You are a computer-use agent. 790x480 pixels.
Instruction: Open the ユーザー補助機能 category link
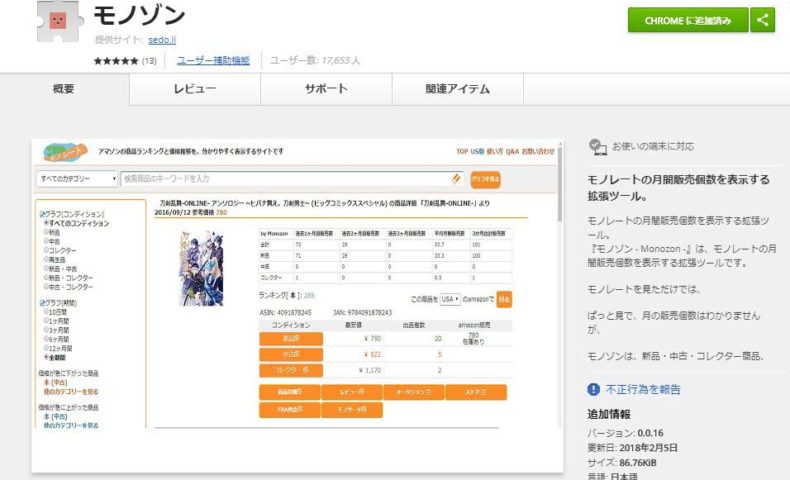point(213,60)
